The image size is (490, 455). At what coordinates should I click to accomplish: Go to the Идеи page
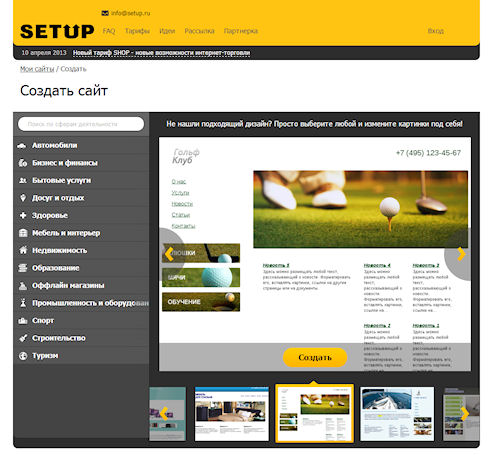click(167, 31)
